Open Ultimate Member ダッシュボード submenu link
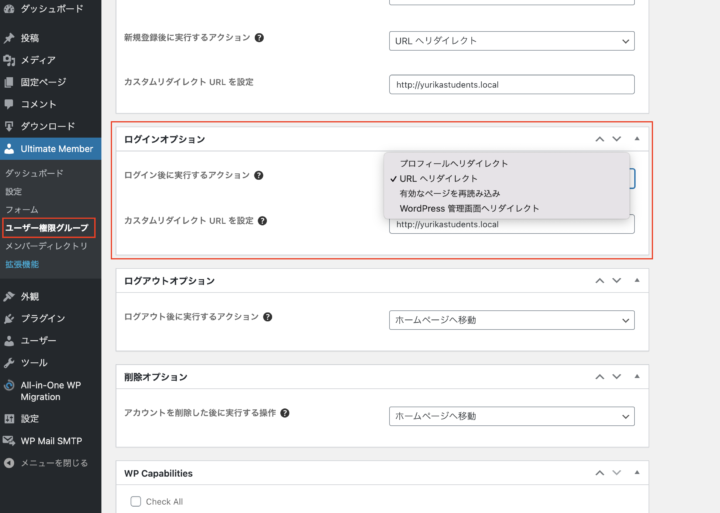Viewport: 720px width, 513px height. click(34, 173)
